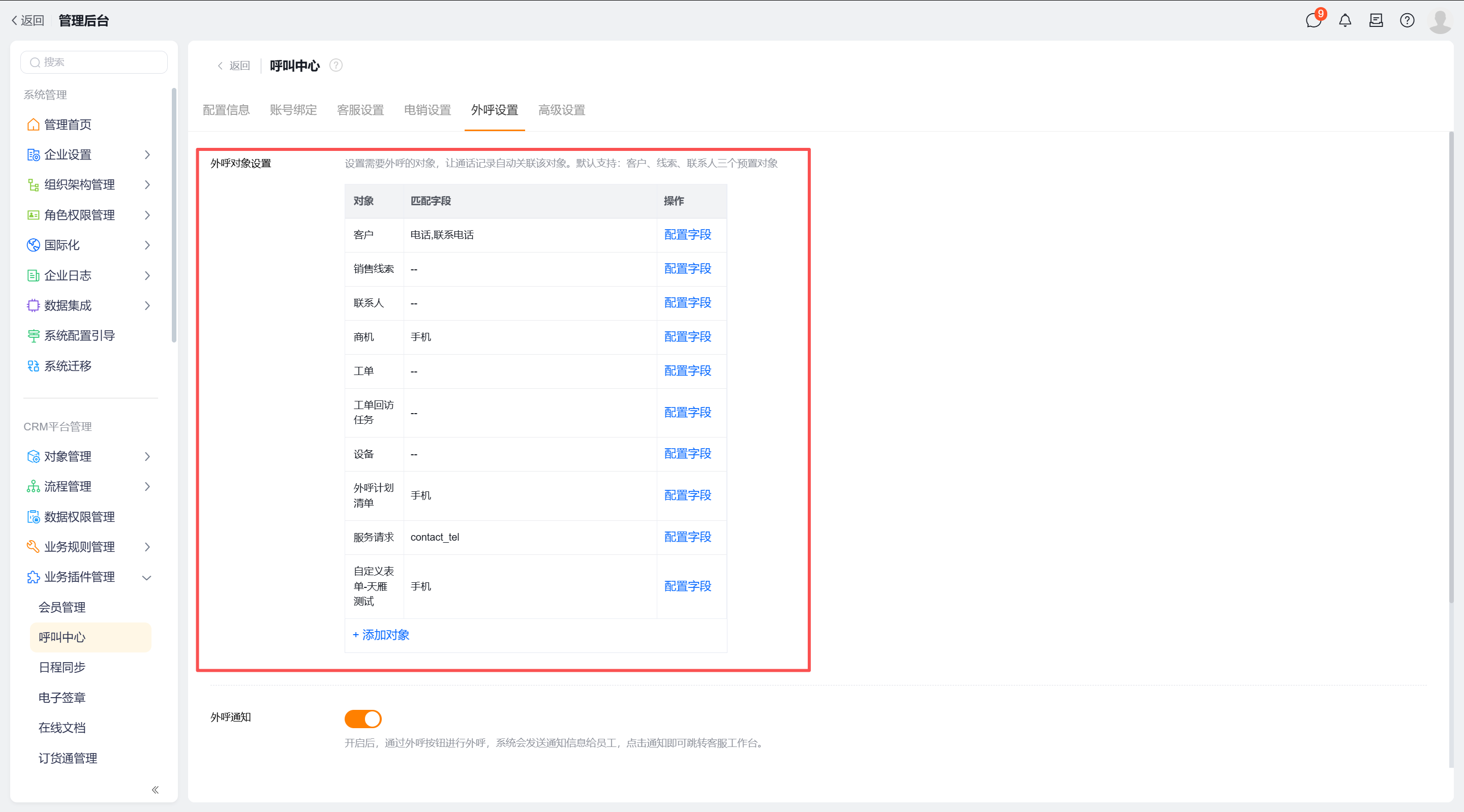Collapse the 业务插件管理 menu arrow
Image resolution: width=1464 pixels, height=812 pixels.
146,577
